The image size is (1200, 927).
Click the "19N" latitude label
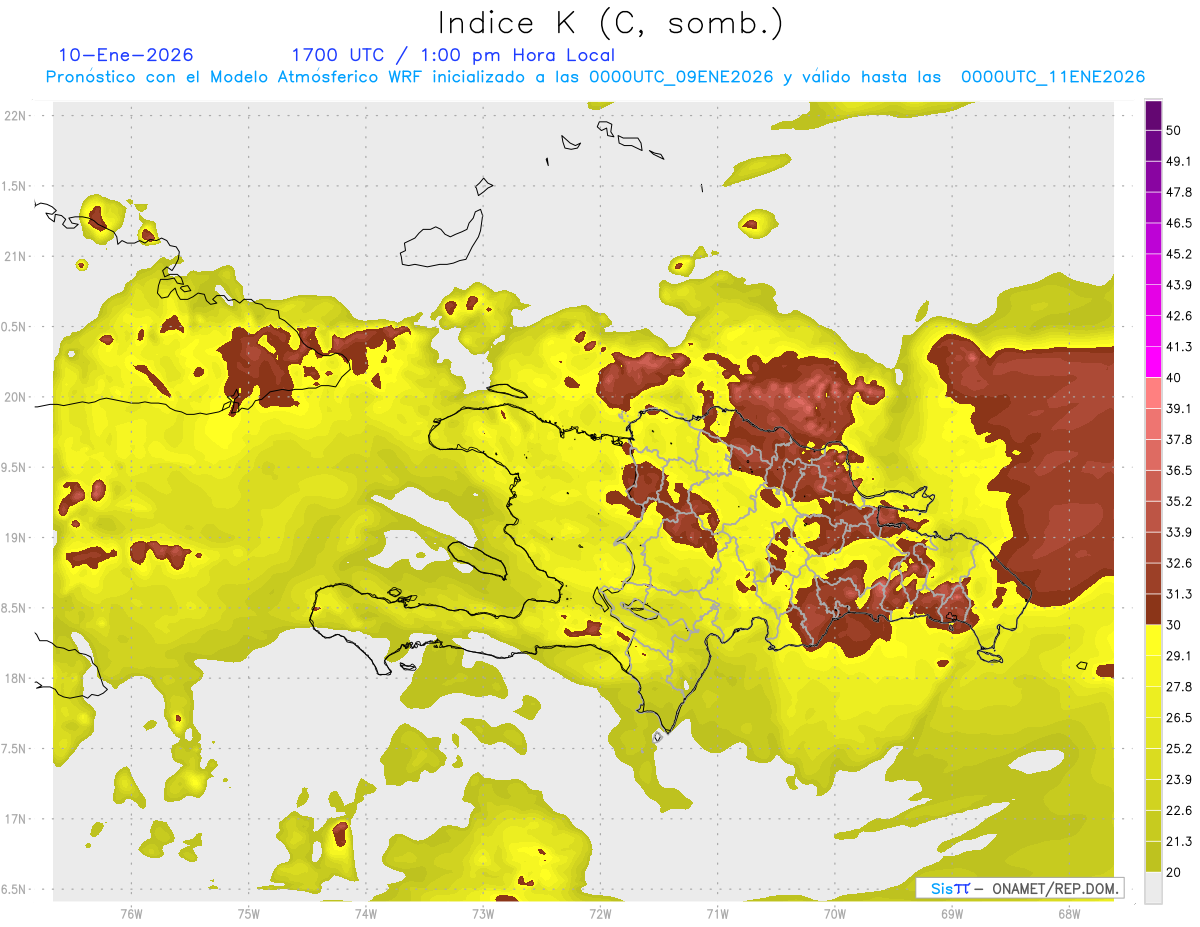click(x=15, y=537)
